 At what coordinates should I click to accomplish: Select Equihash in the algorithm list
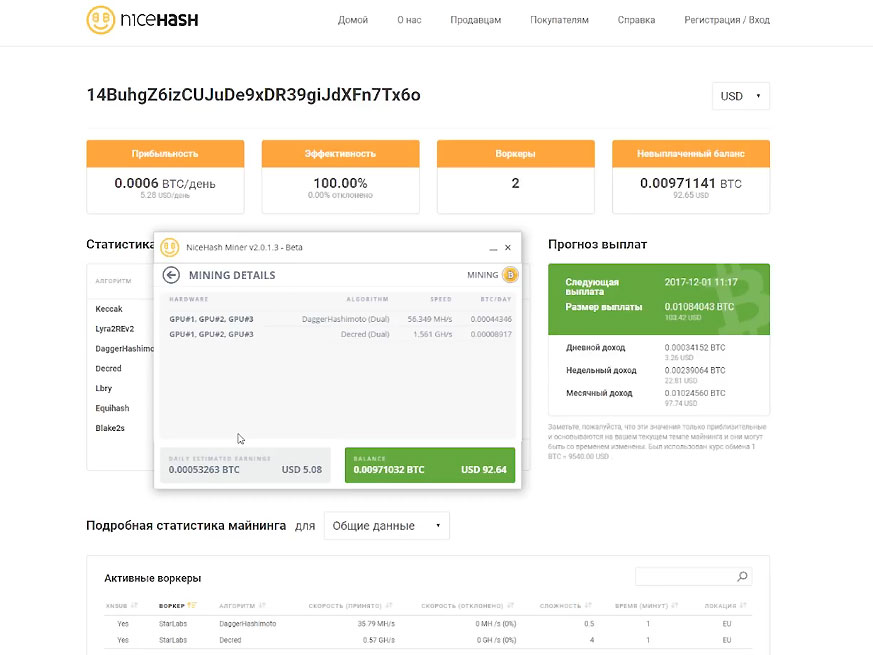click(x=112, y=408)
